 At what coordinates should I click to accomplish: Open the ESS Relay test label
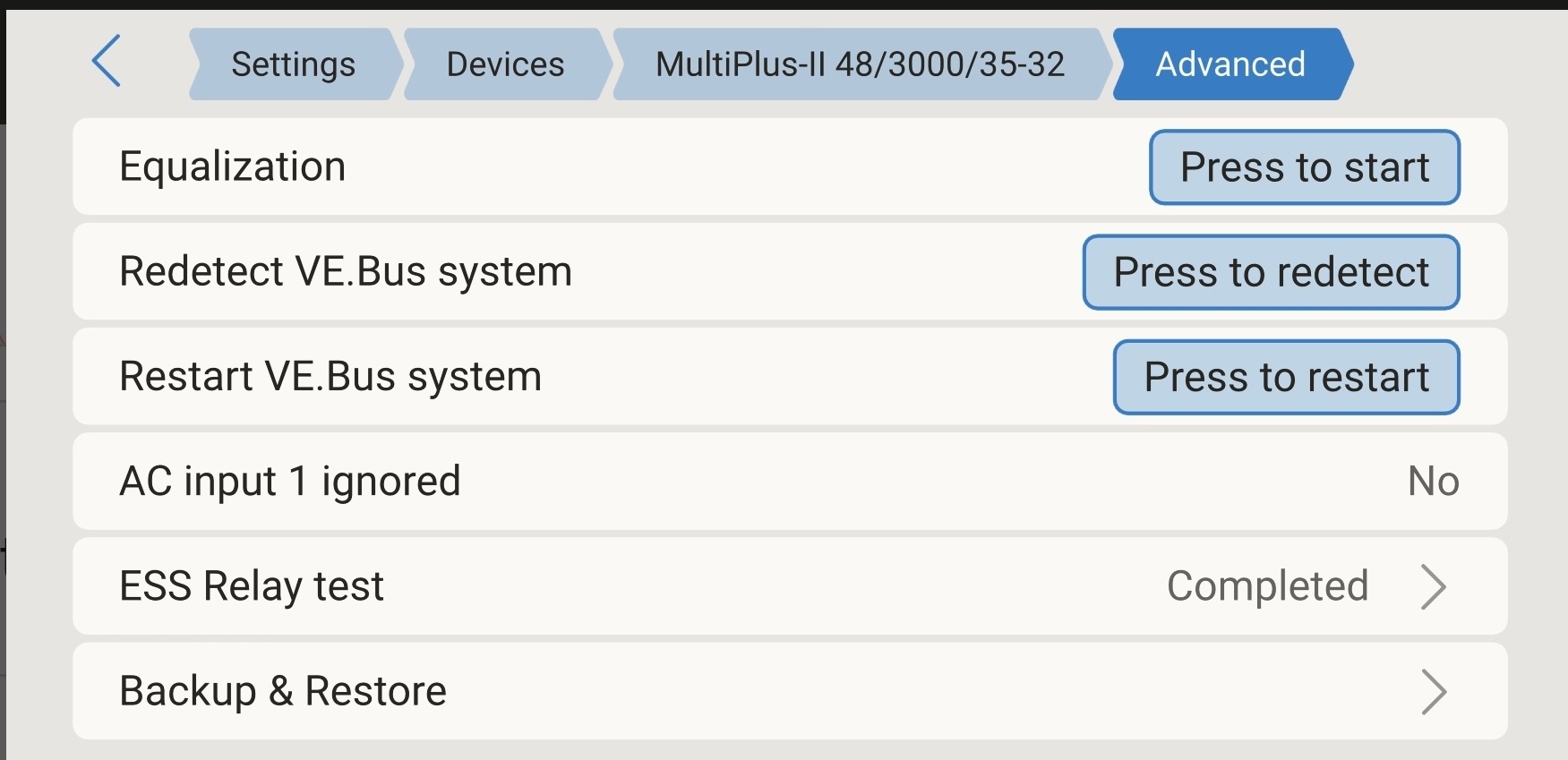pos(252,586)
